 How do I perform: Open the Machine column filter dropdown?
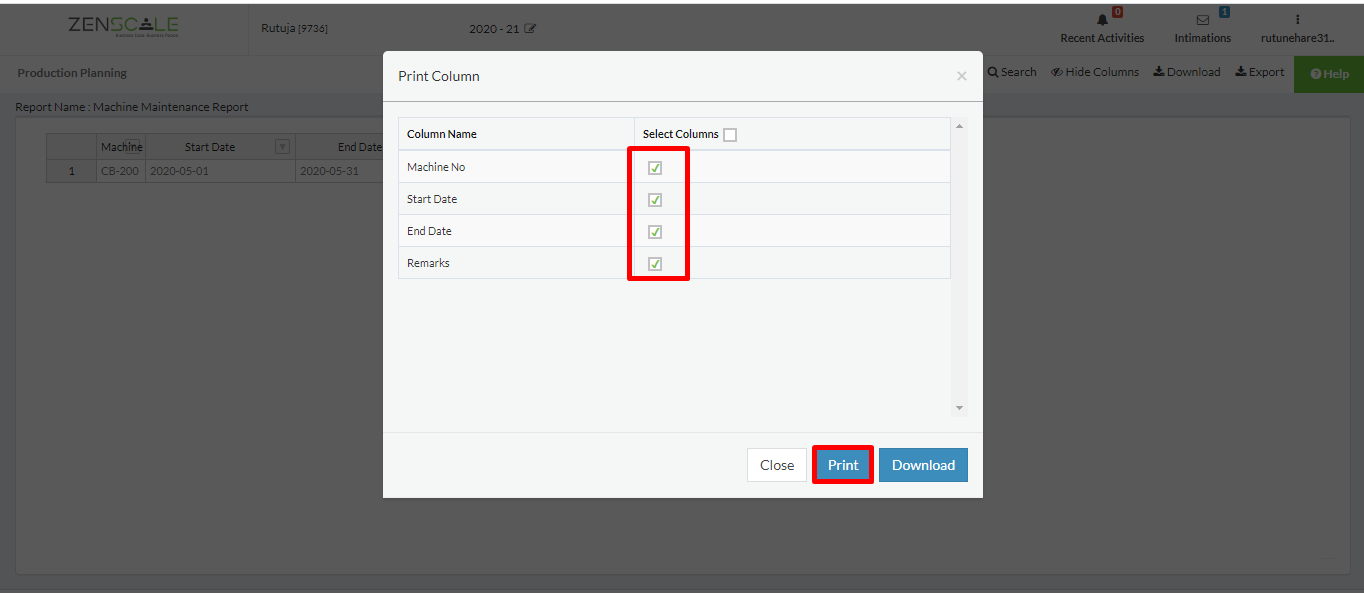(x=132, y=145)
